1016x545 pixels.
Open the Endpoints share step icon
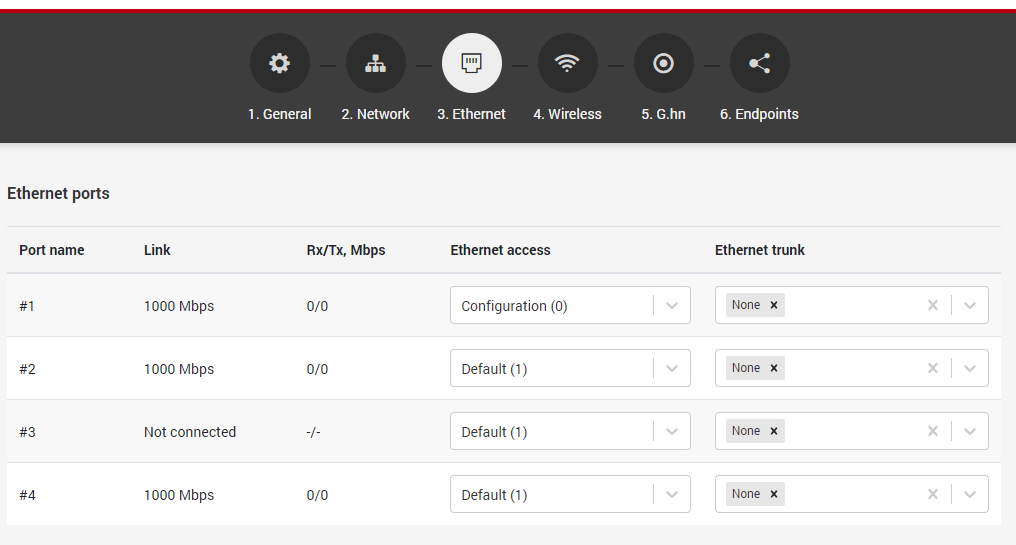coord(759,64)
